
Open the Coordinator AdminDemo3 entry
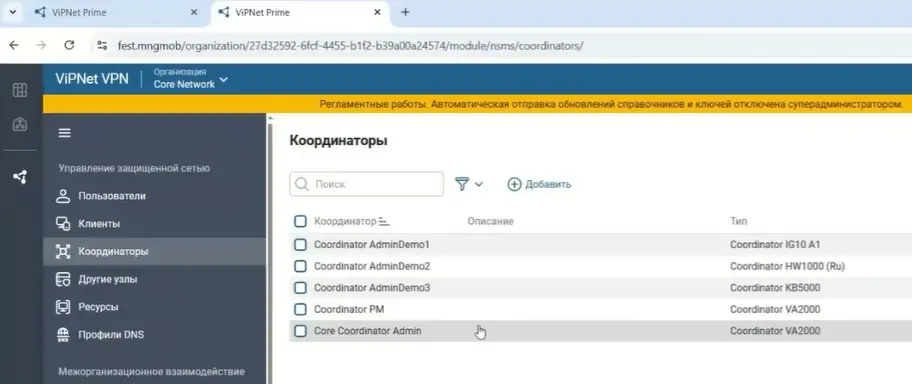point(372,288)
